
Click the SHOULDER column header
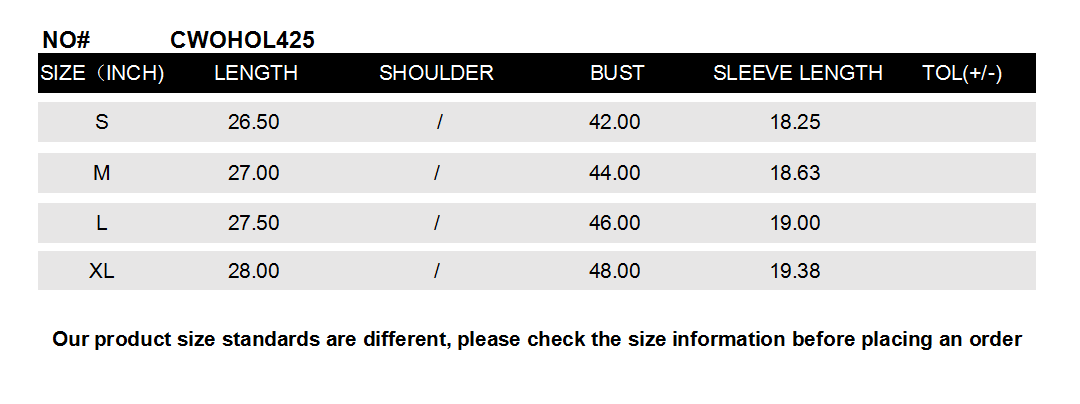(x=436, y=73)
